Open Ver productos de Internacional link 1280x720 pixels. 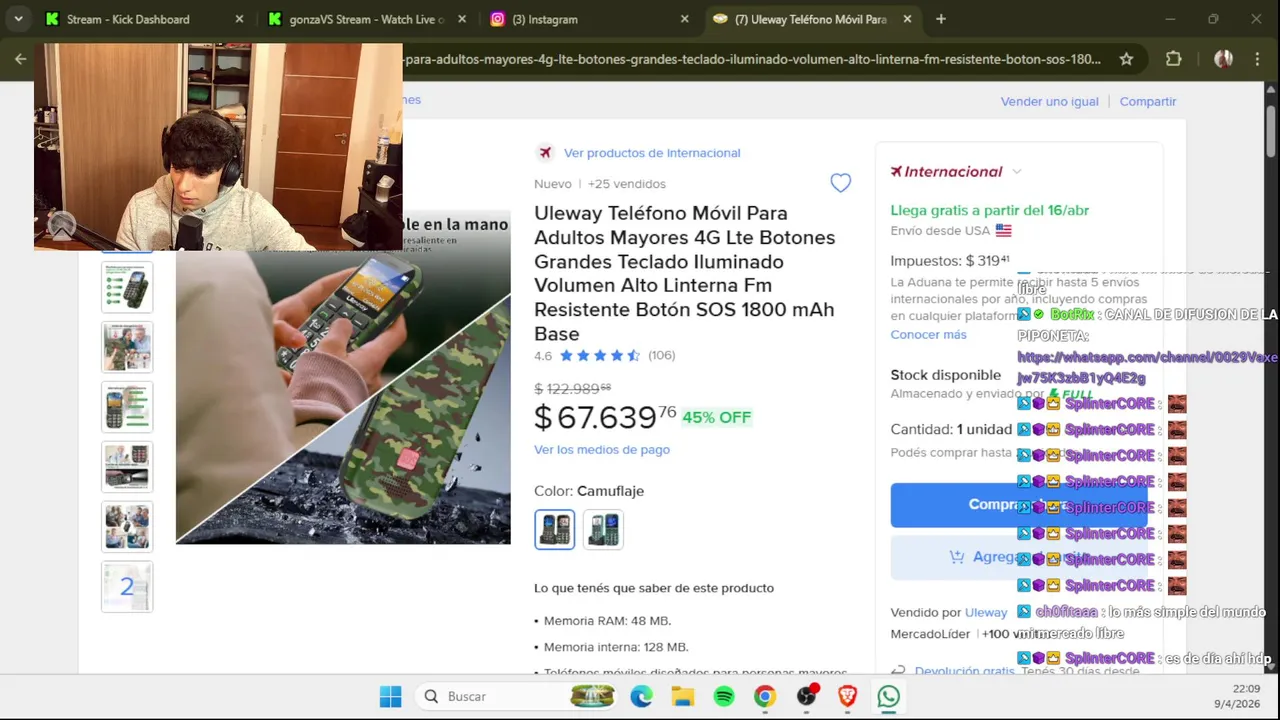[652, 153]
